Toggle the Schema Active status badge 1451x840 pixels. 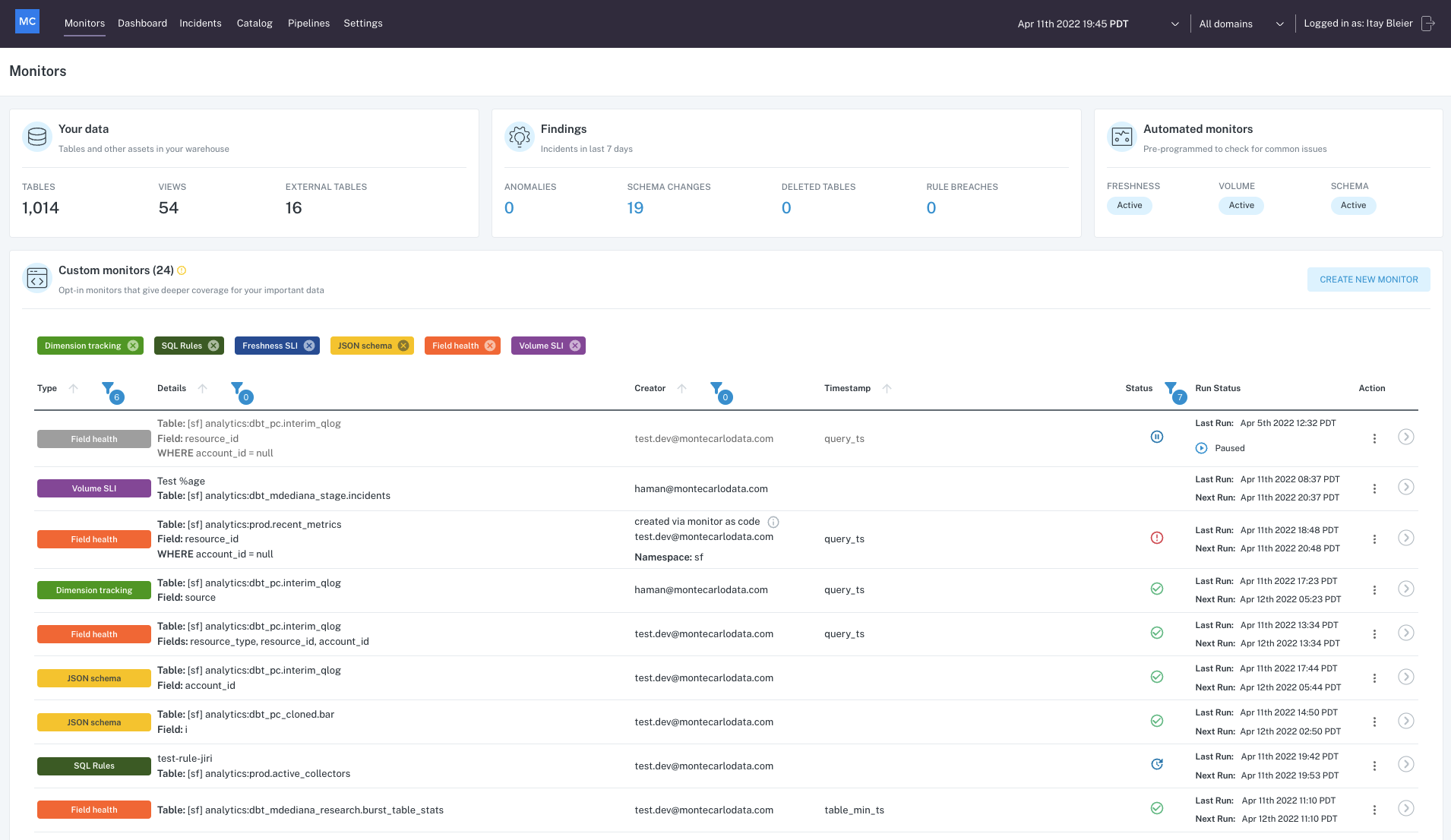coord(1353,206)
